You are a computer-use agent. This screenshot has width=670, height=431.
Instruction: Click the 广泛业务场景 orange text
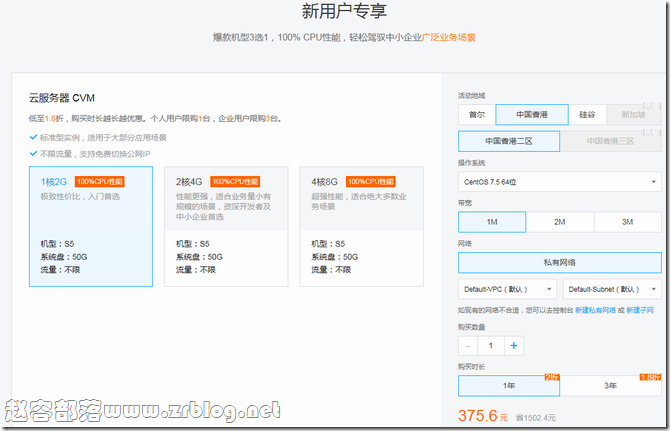point(449,38)
